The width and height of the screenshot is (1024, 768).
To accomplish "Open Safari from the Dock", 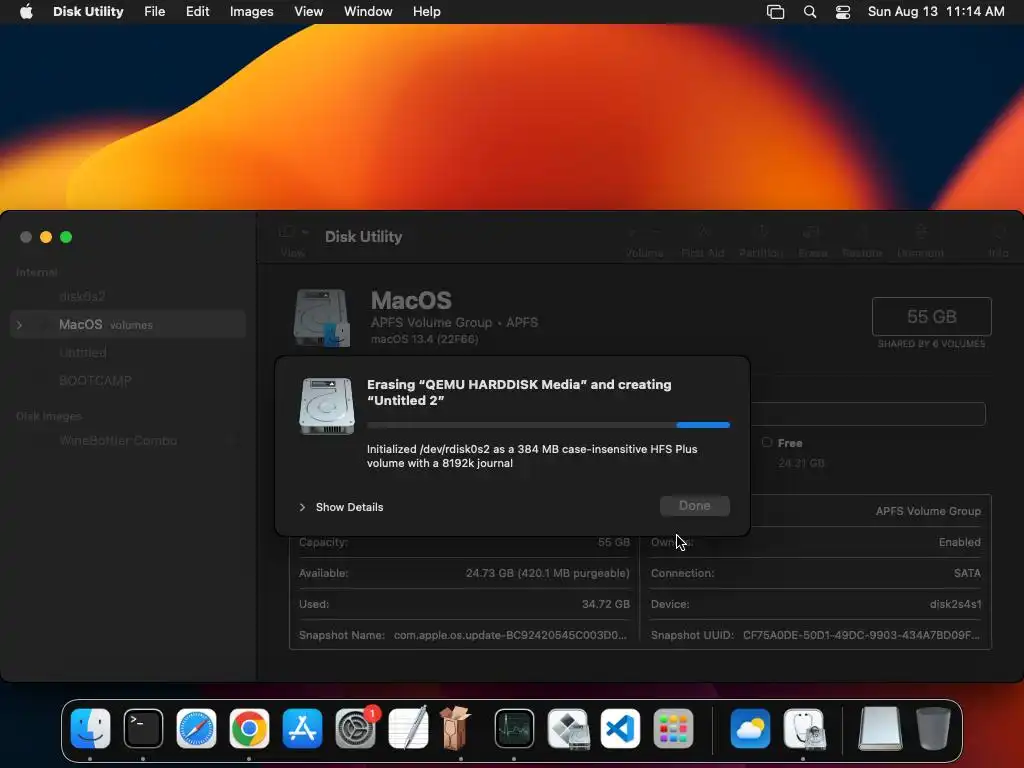I will coord(196,728).
